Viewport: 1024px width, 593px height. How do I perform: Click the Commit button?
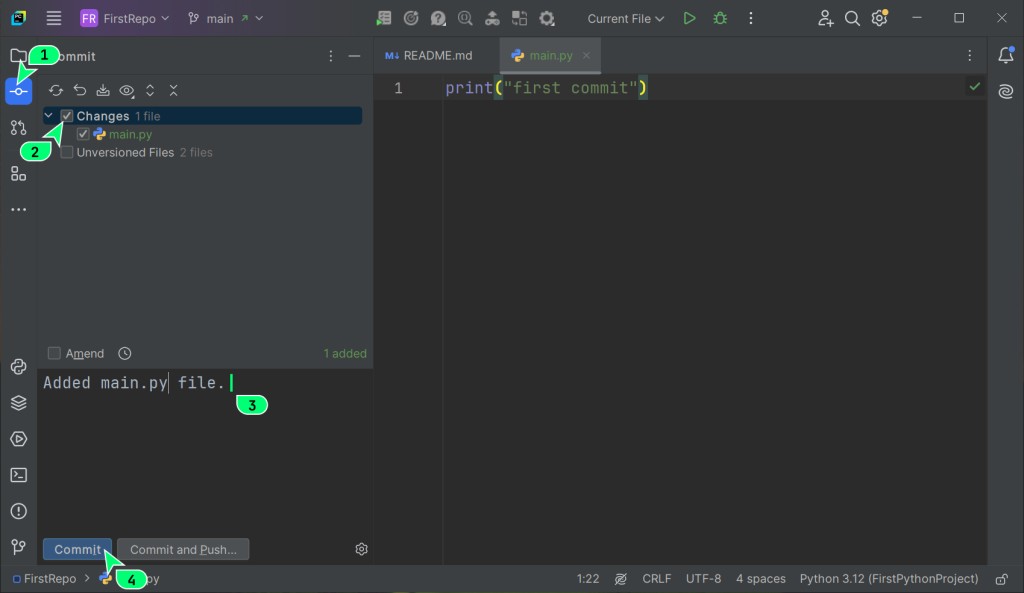[x=77, y=549]
